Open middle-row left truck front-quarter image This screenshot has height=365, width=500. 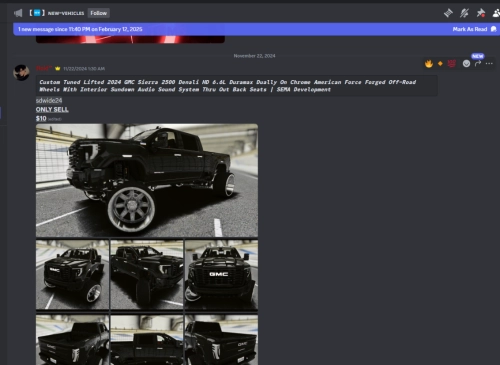click(72, 275)
